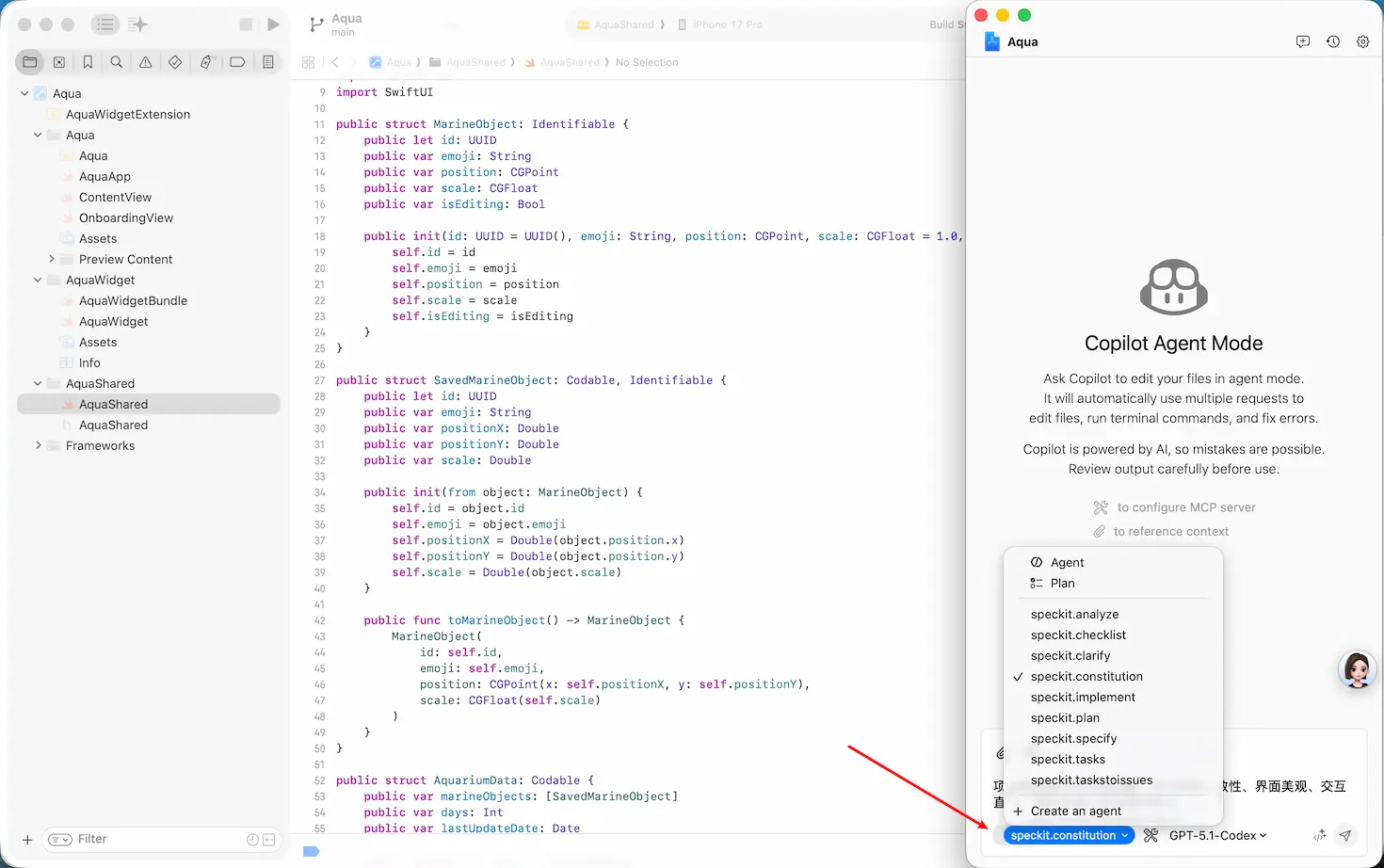
Task: Switch to Plan mode in the list
Action: [x=1062, y=583]
